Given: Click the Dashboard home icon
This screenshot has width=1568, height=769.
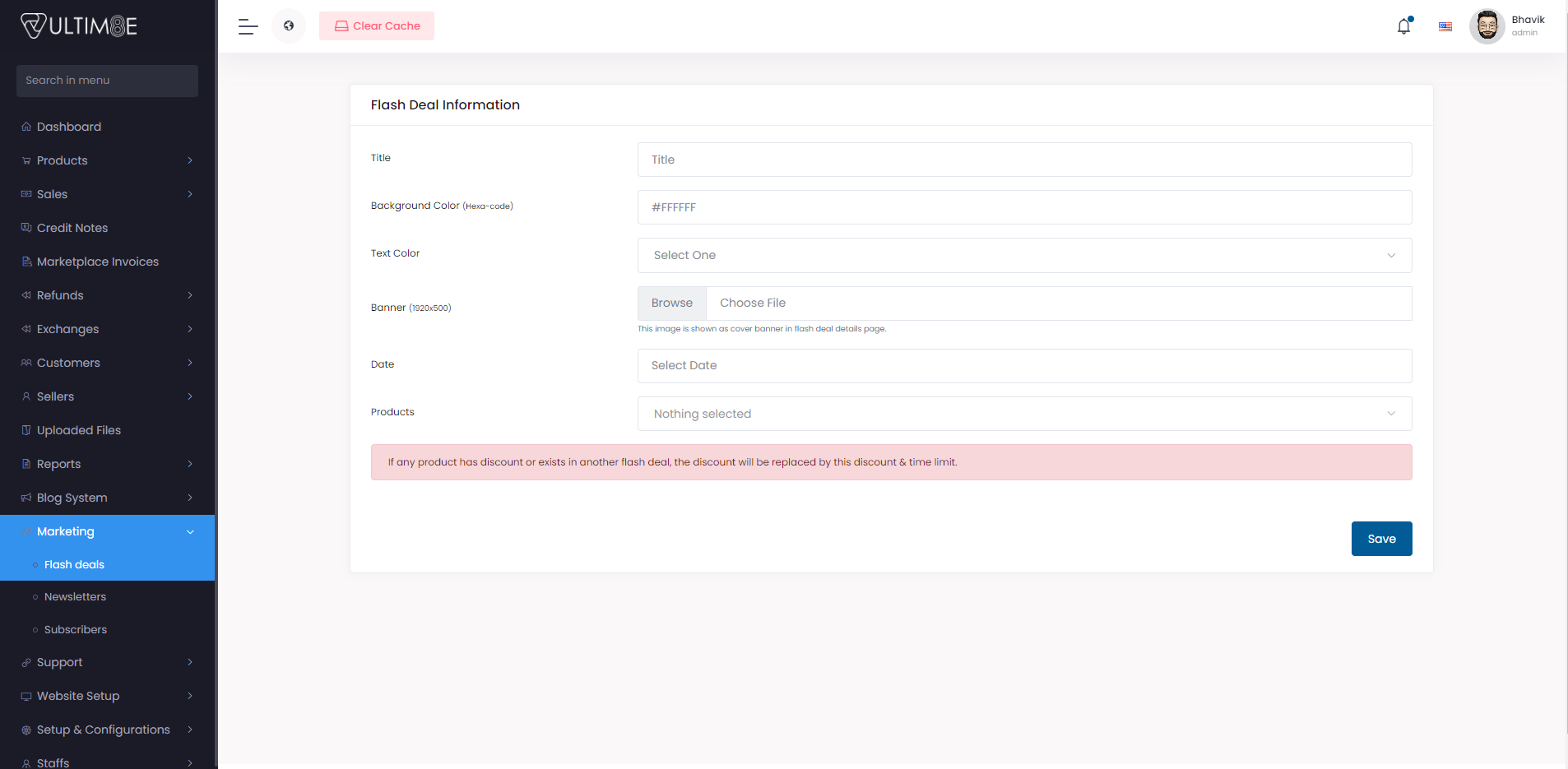Looking at the screenshot, I should (x=26, y=127).
